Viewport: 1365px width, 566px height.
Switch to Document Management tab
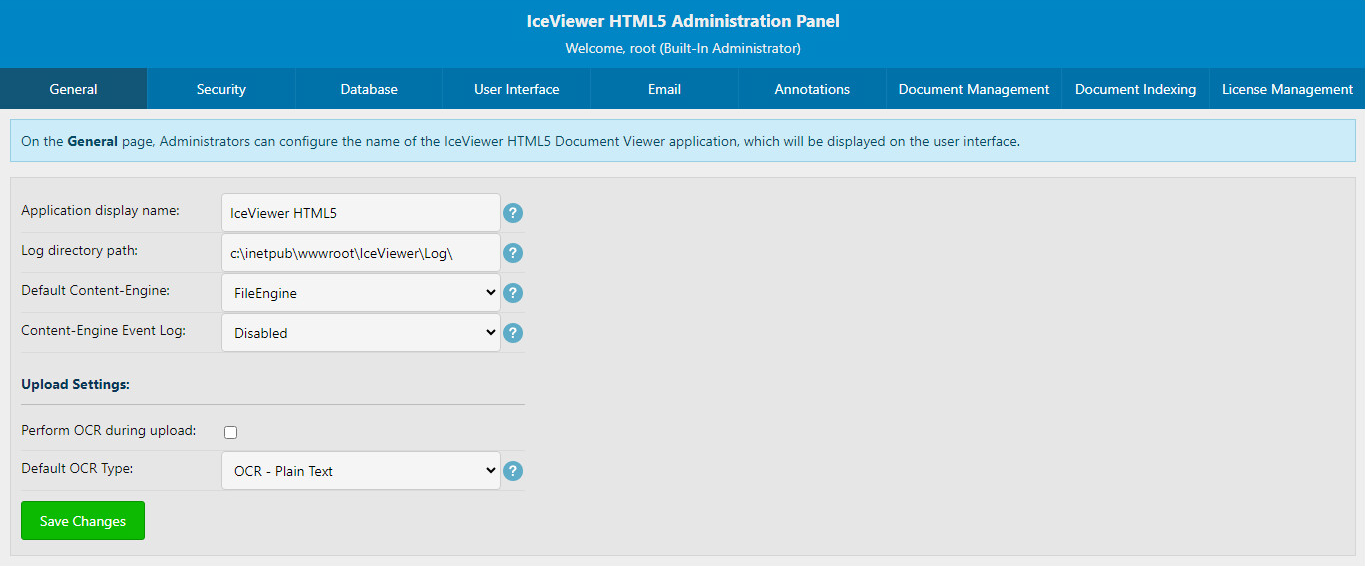tap(974, 89)
